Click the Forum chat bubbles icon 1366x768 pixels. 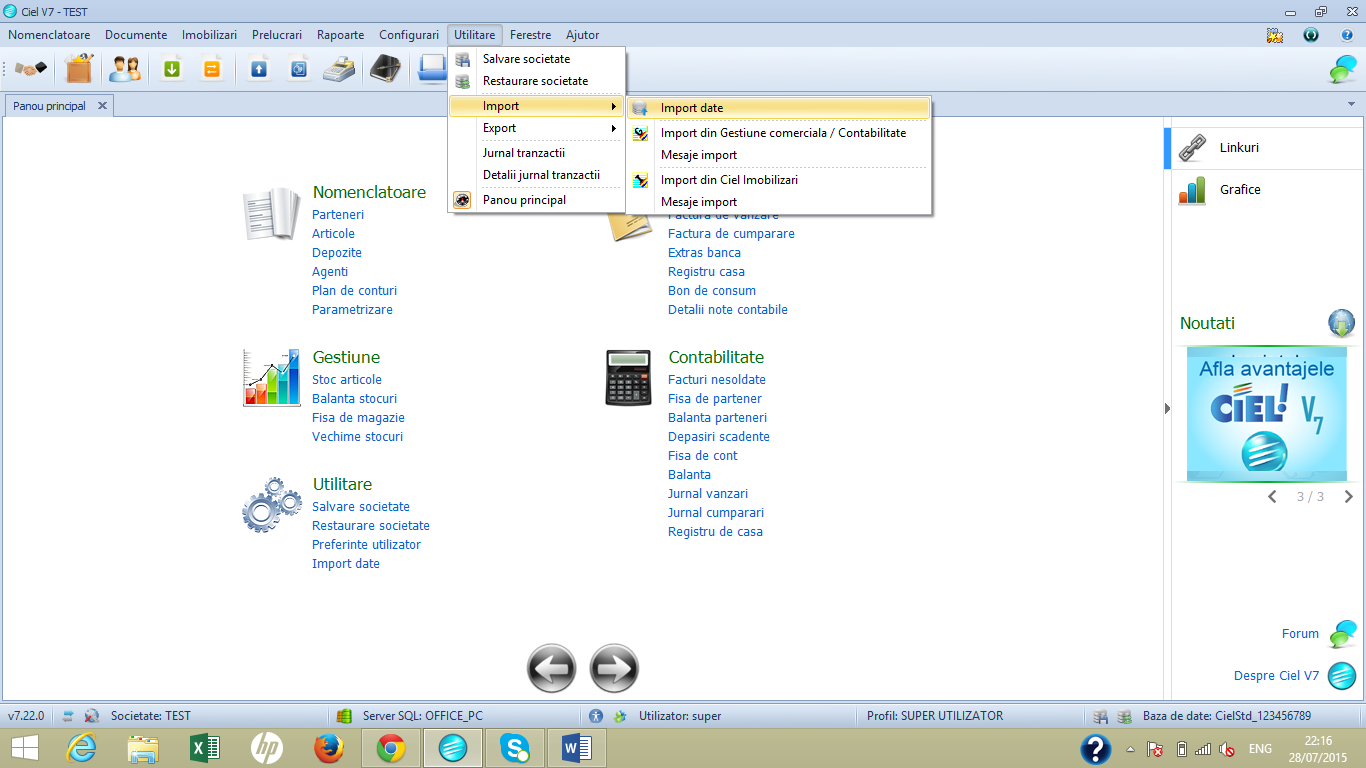pos(1342,634)
